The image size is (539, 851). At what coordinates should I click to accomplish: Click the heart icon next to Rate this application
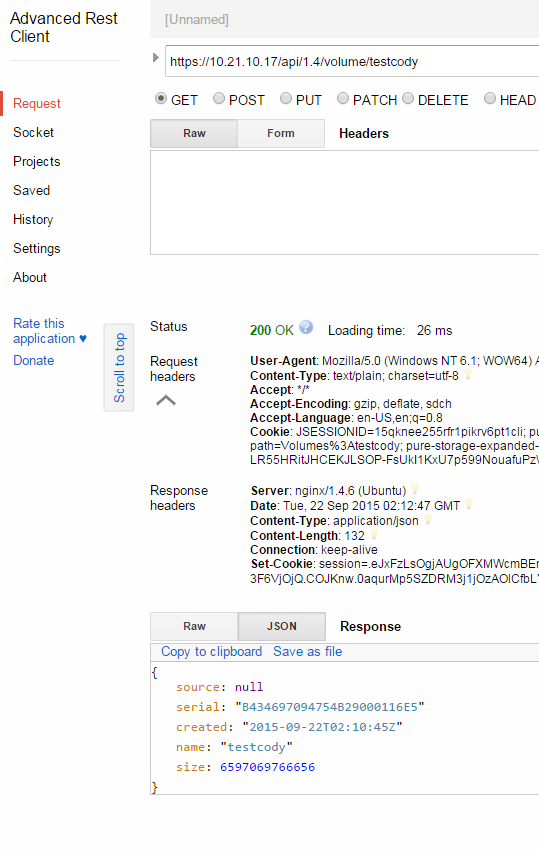[x=83, y=339]
